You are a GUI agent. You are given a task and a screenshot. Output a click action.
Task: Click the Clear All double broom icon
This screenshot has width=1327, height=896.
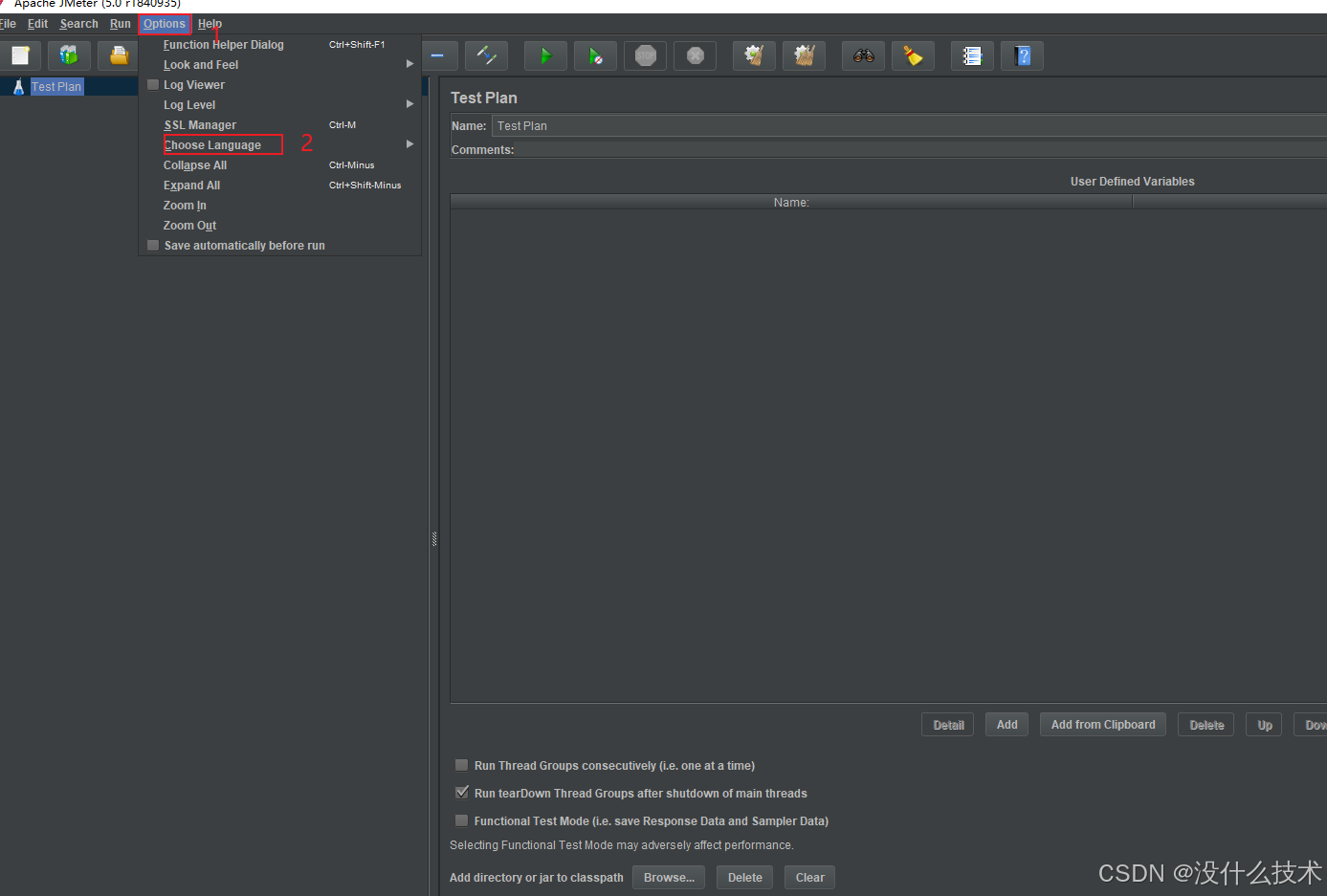[804, 56]
